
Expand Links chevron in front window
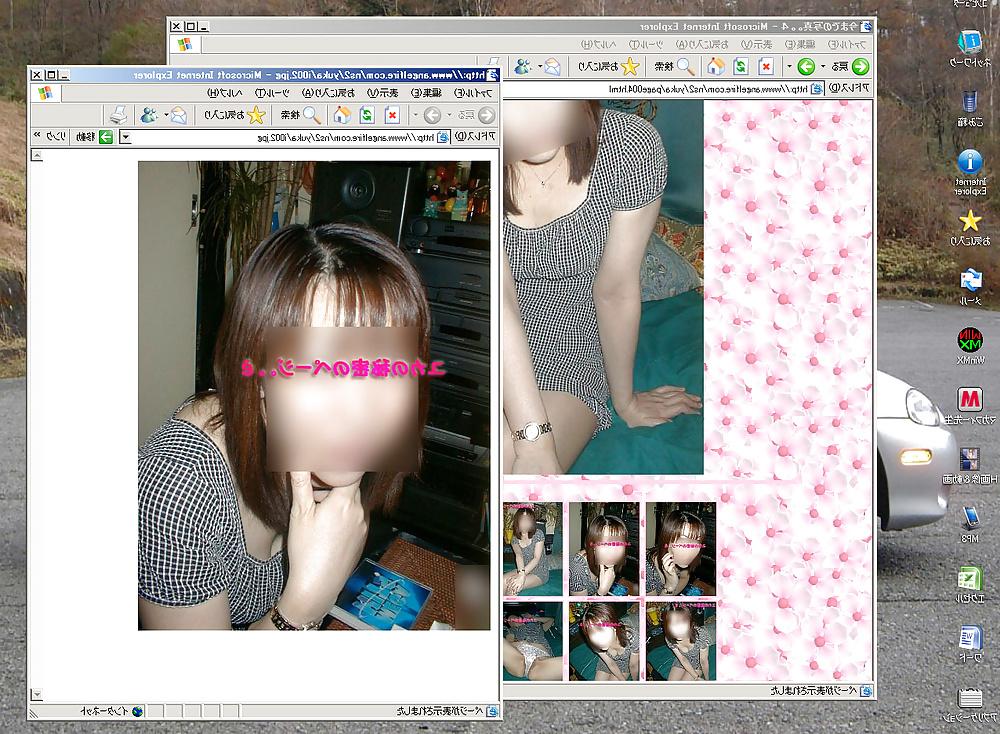[37, 136]
